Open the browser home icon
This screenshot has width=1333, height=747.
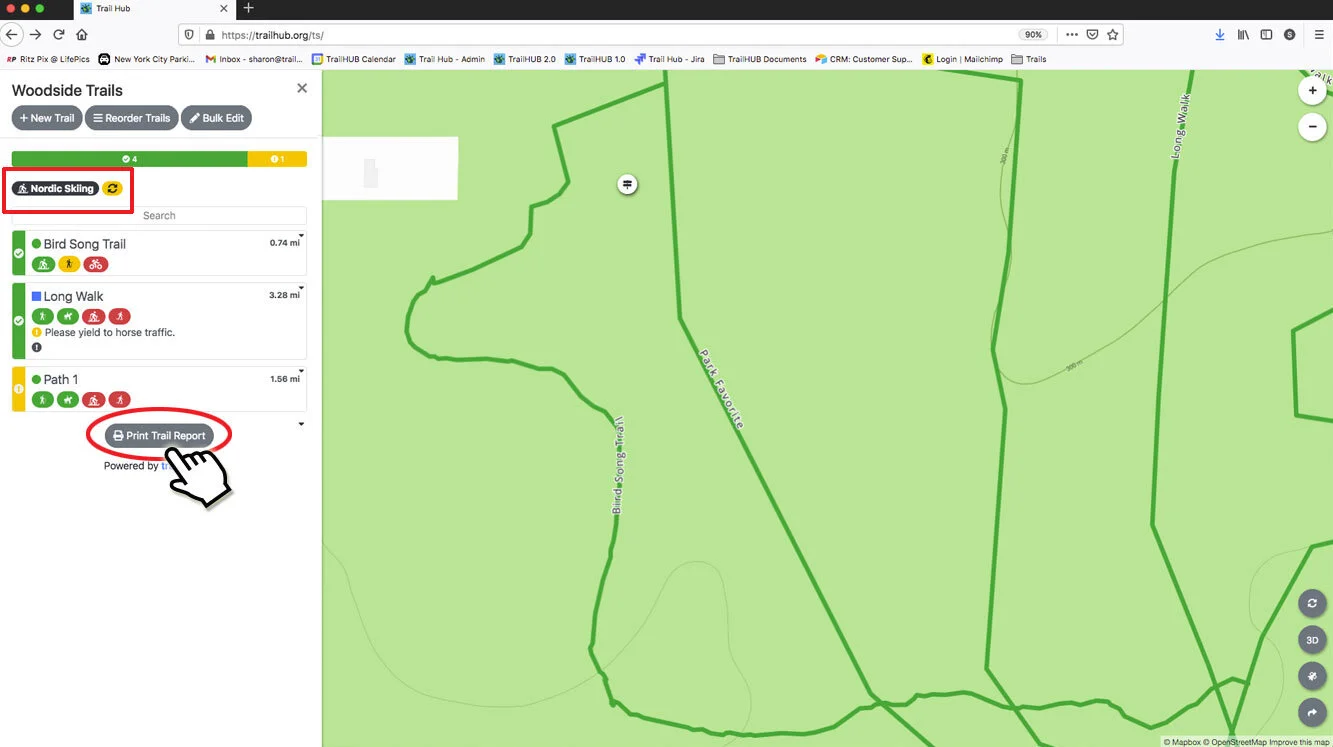[82, 34]
